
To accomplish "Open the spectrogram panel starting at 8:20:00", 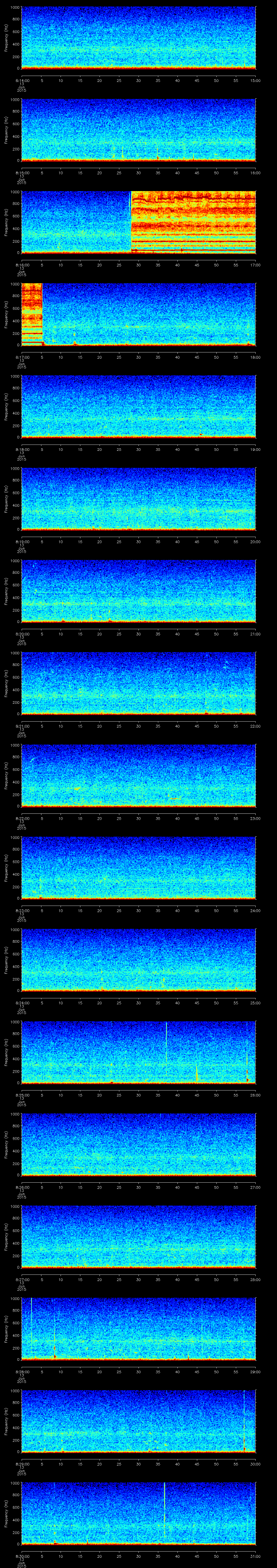I will (x=138, y=591).
